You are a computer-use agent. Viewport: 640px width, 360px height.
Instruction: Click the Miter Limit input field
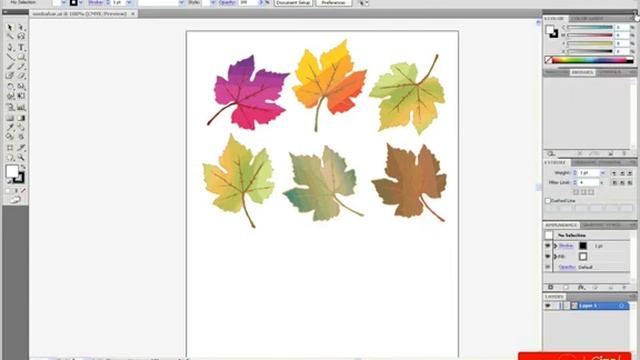[589, 182]
